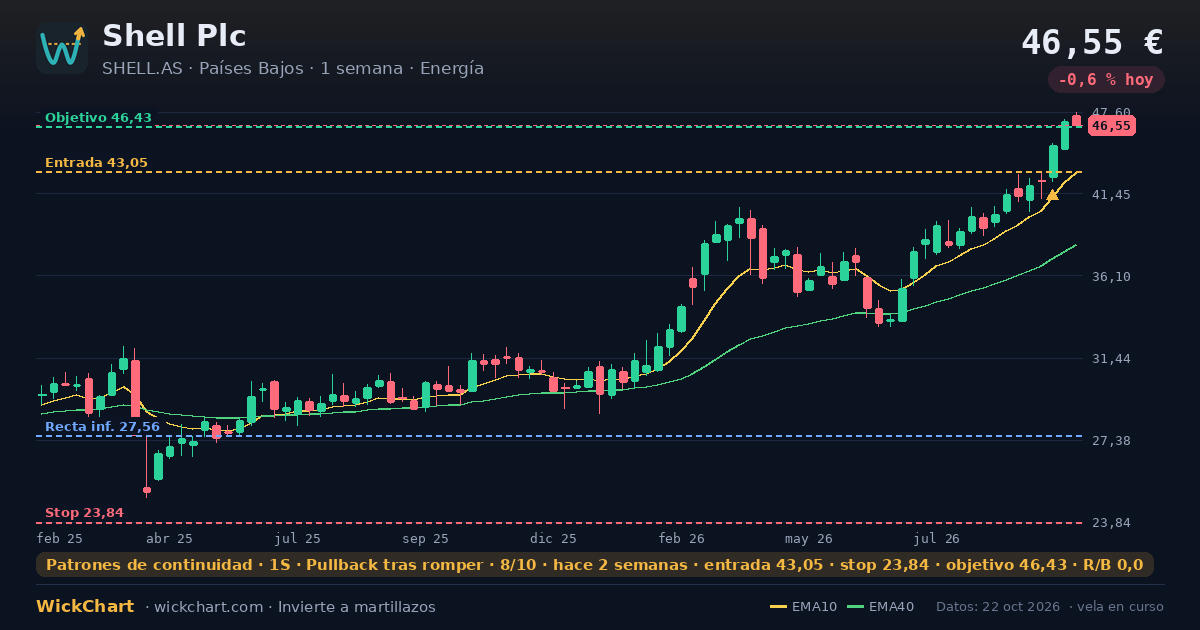Viewport: 1200px width, 630px height.
Task: Click the sep 25 date label
Action: point(426,538)
